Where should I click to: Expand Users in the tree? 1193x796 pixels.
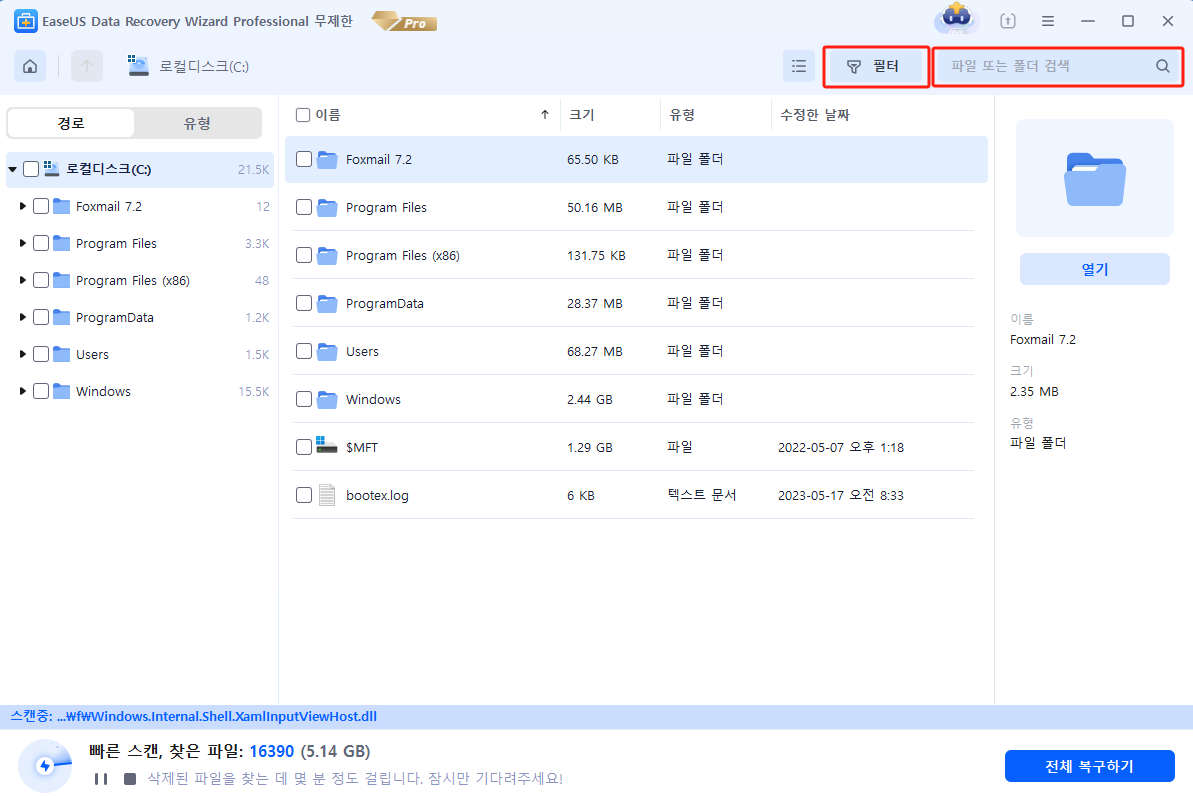22,354
